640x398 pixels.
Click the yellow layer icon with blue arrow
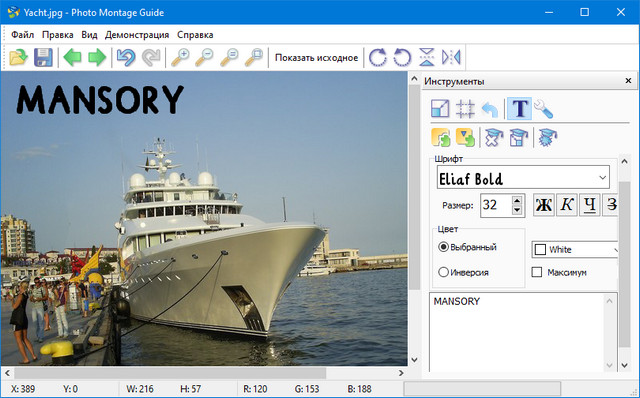[465, 137]
